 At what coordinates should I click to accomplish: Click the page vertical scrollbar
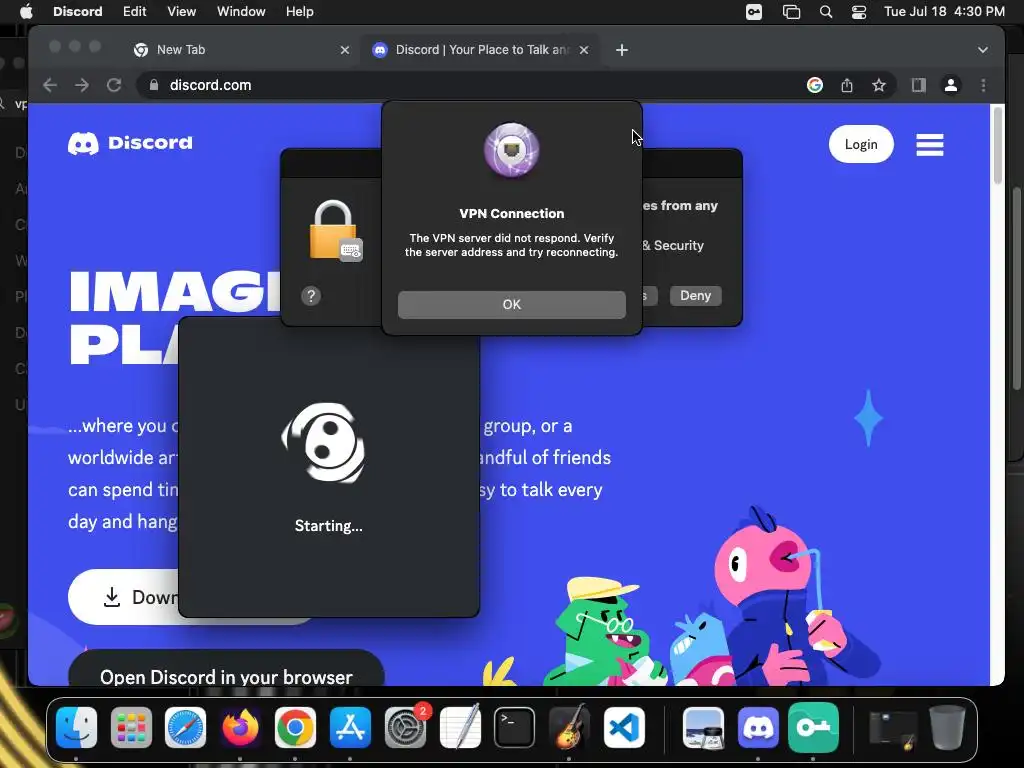pos(998,145)
